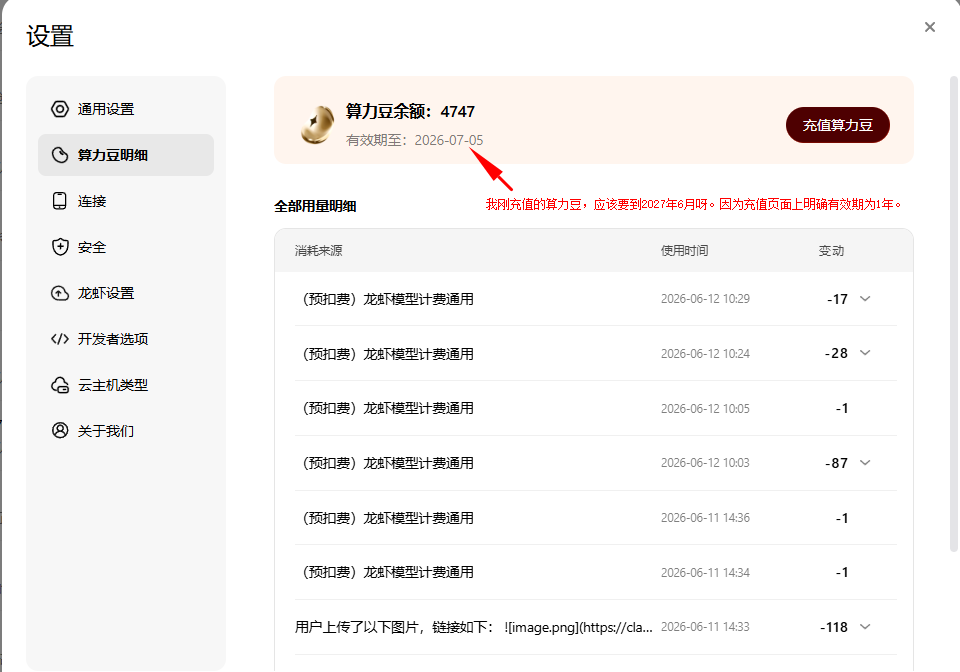The width and height of the screenshot is (960, 672).
Task: Click the settings dialog vertical scrollbar
Action: 954,314
